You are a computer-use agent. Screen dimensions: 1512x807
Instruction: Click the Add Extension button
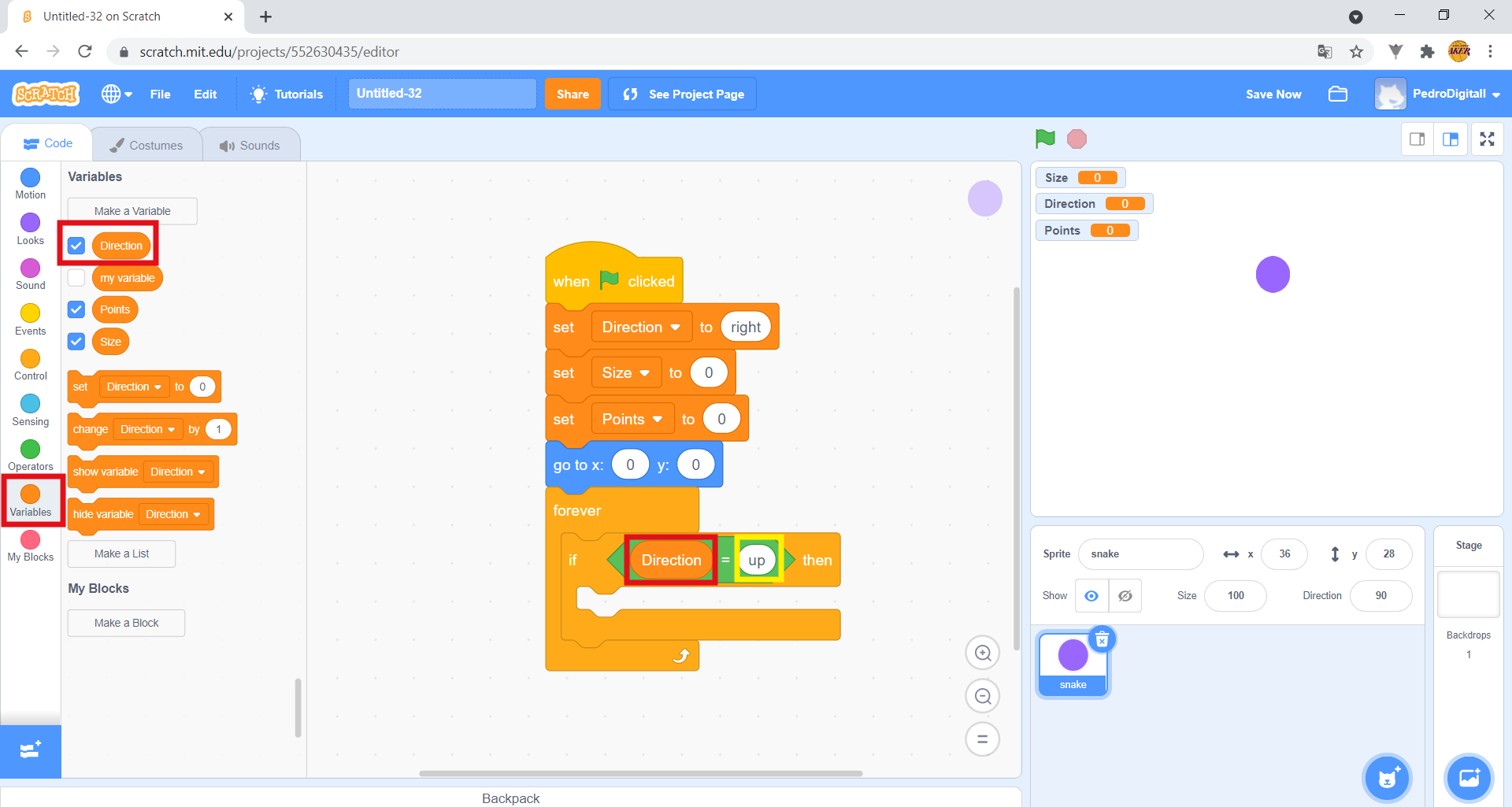(x=30, y=751)
